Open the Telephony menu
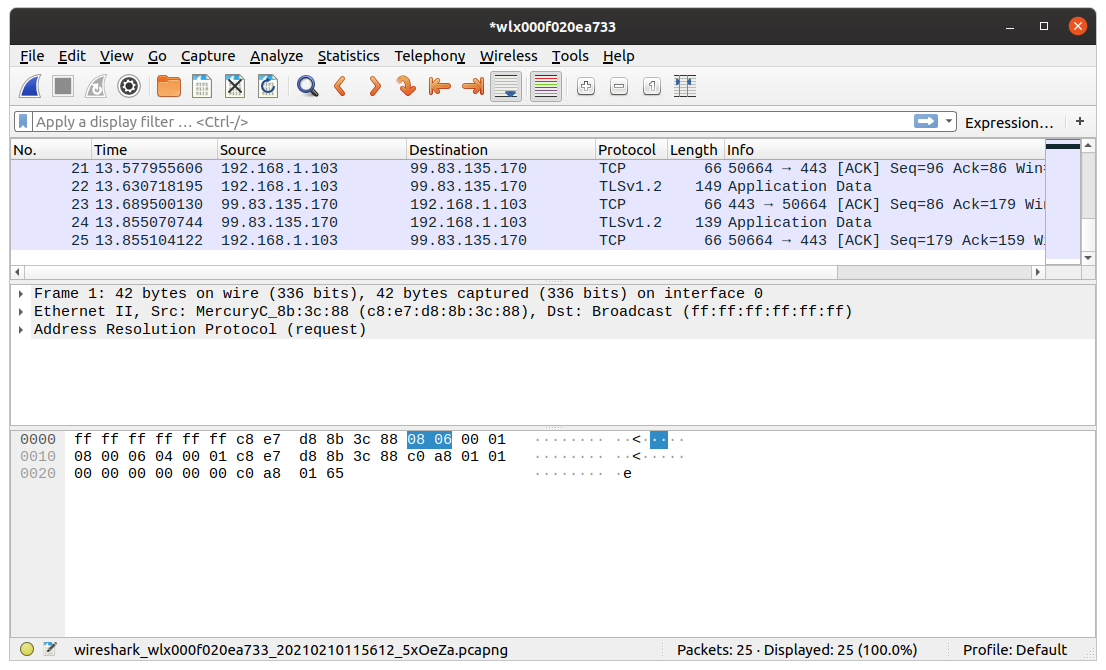 pyautogui.click(x=429, y=56)
